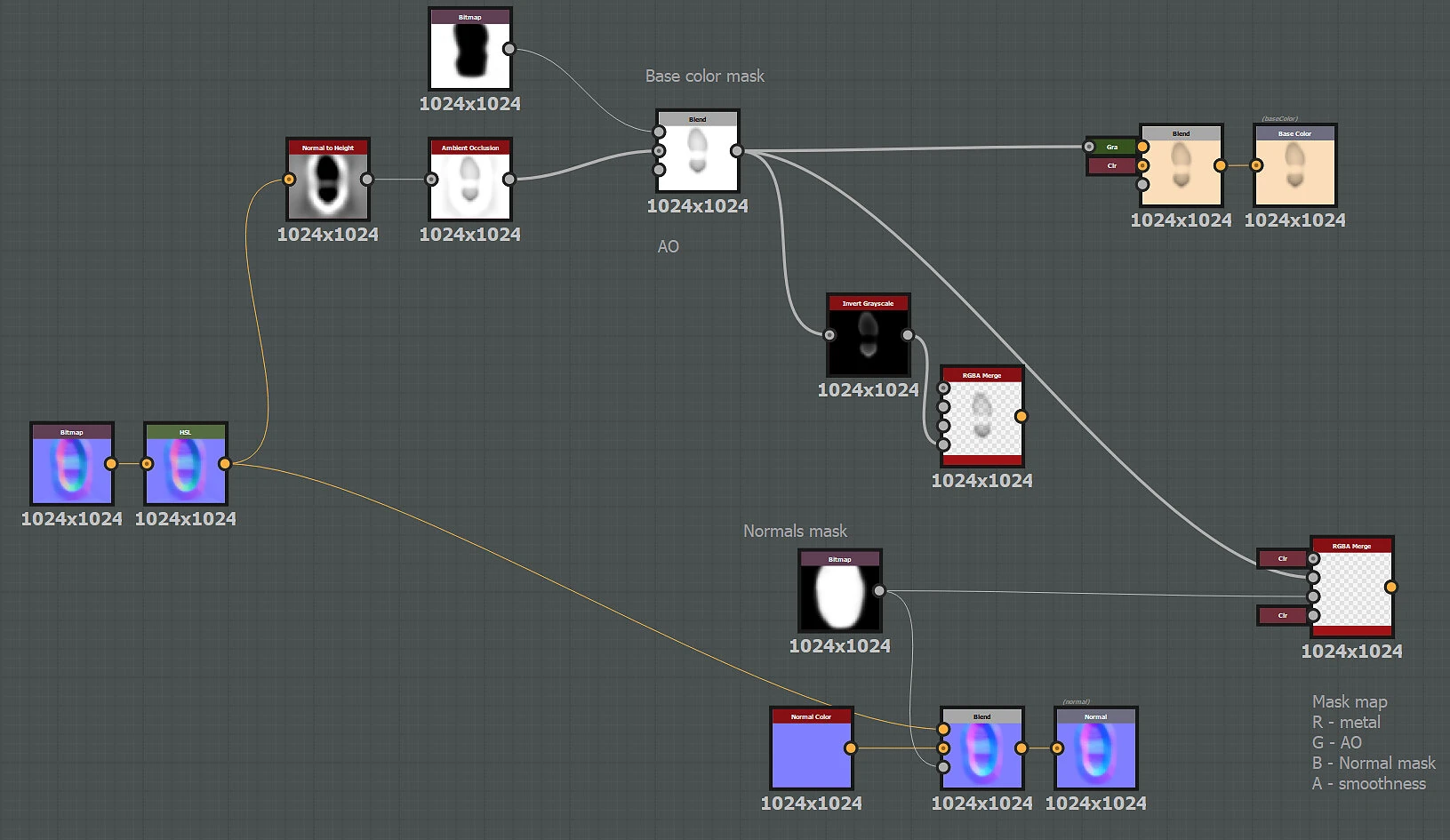
Task: Click the 'R - metal' comment line
Action: tap(1346, 722)
